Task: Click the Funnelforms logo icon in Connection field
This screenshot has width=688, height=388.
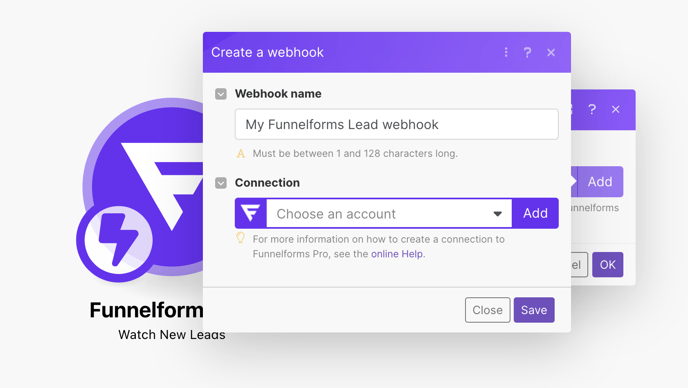Action: click(x=251, y=213)
